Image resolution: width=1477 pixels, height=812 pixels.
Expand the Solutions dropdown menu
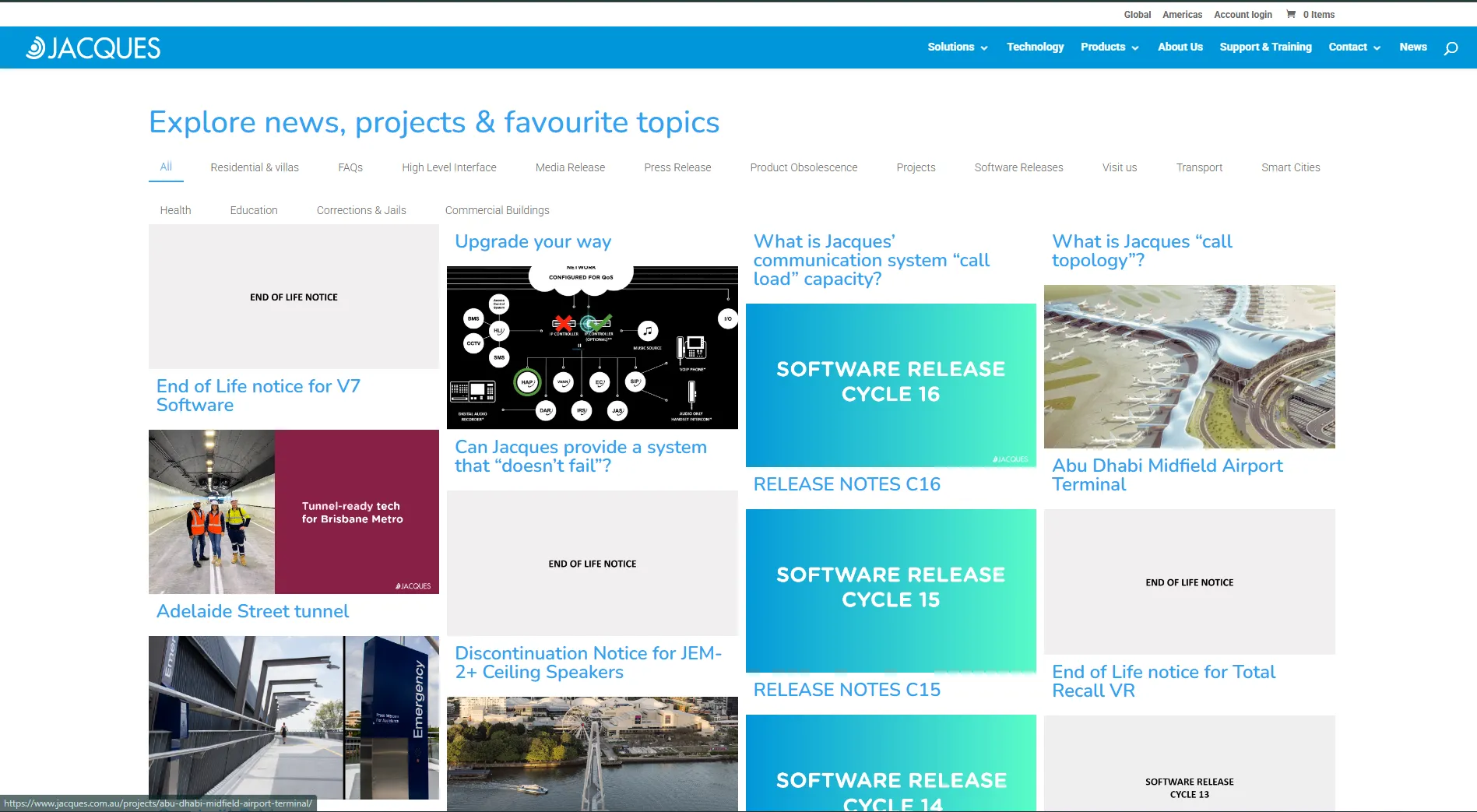click(x=957, y=47)
